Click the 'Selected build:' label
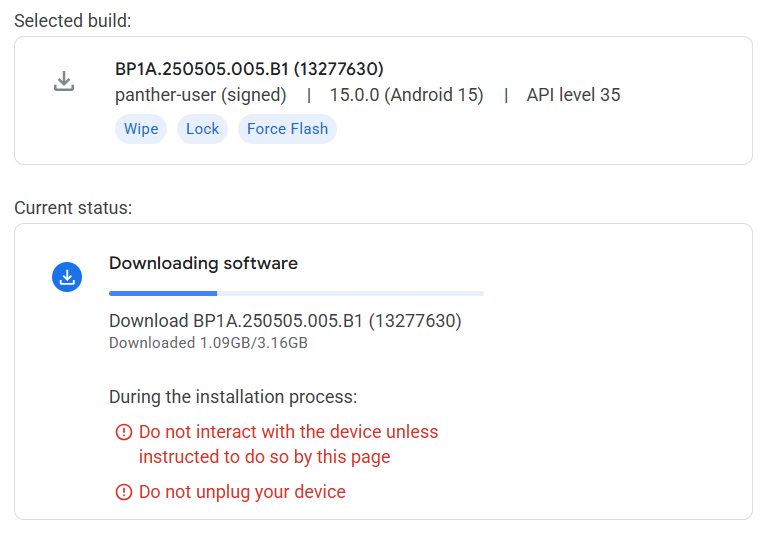 (x=72, y=20)
